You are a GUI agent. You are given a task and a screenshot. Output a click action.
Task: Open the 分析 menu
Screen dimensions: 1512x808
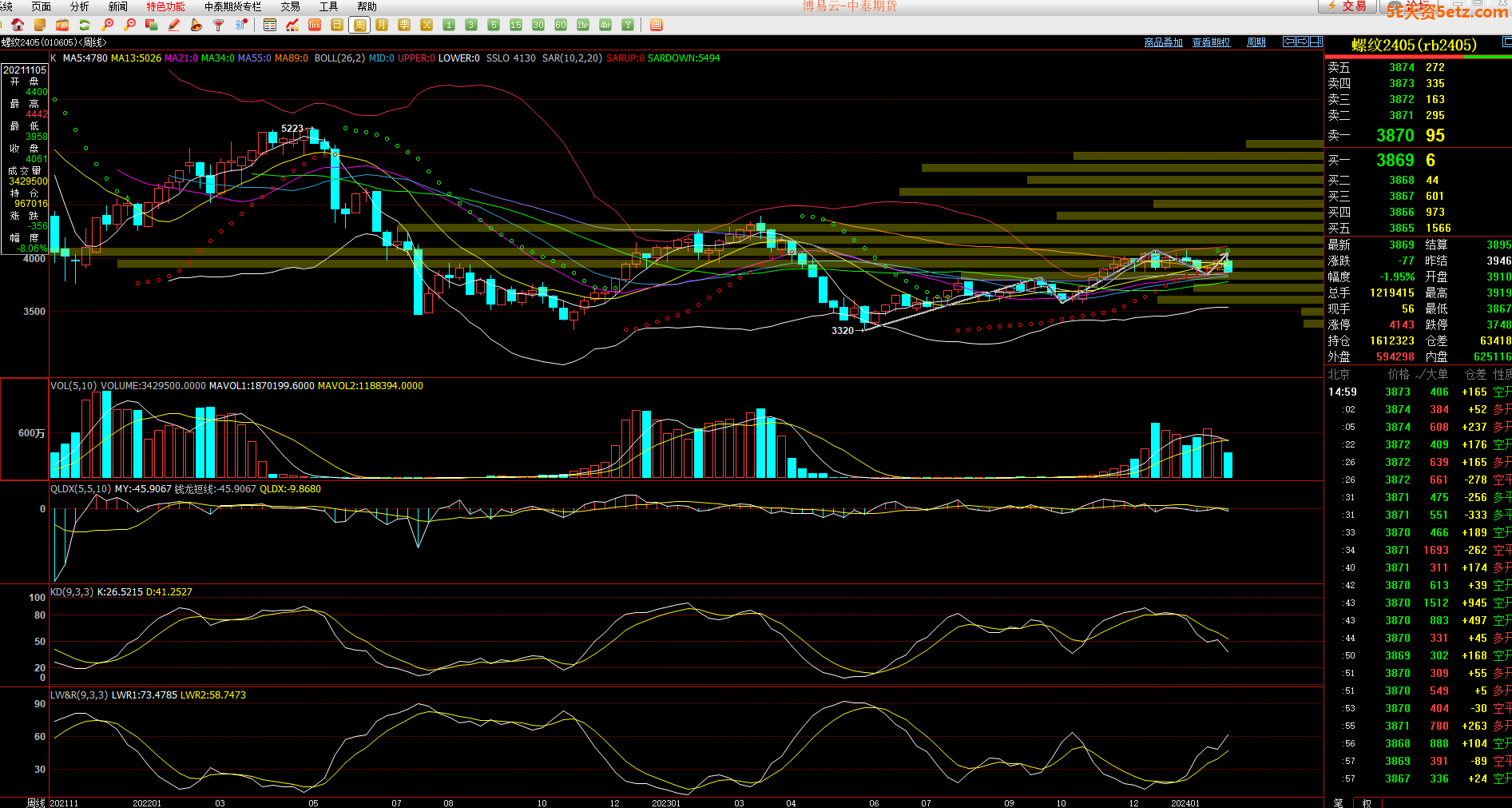[80, 6]
